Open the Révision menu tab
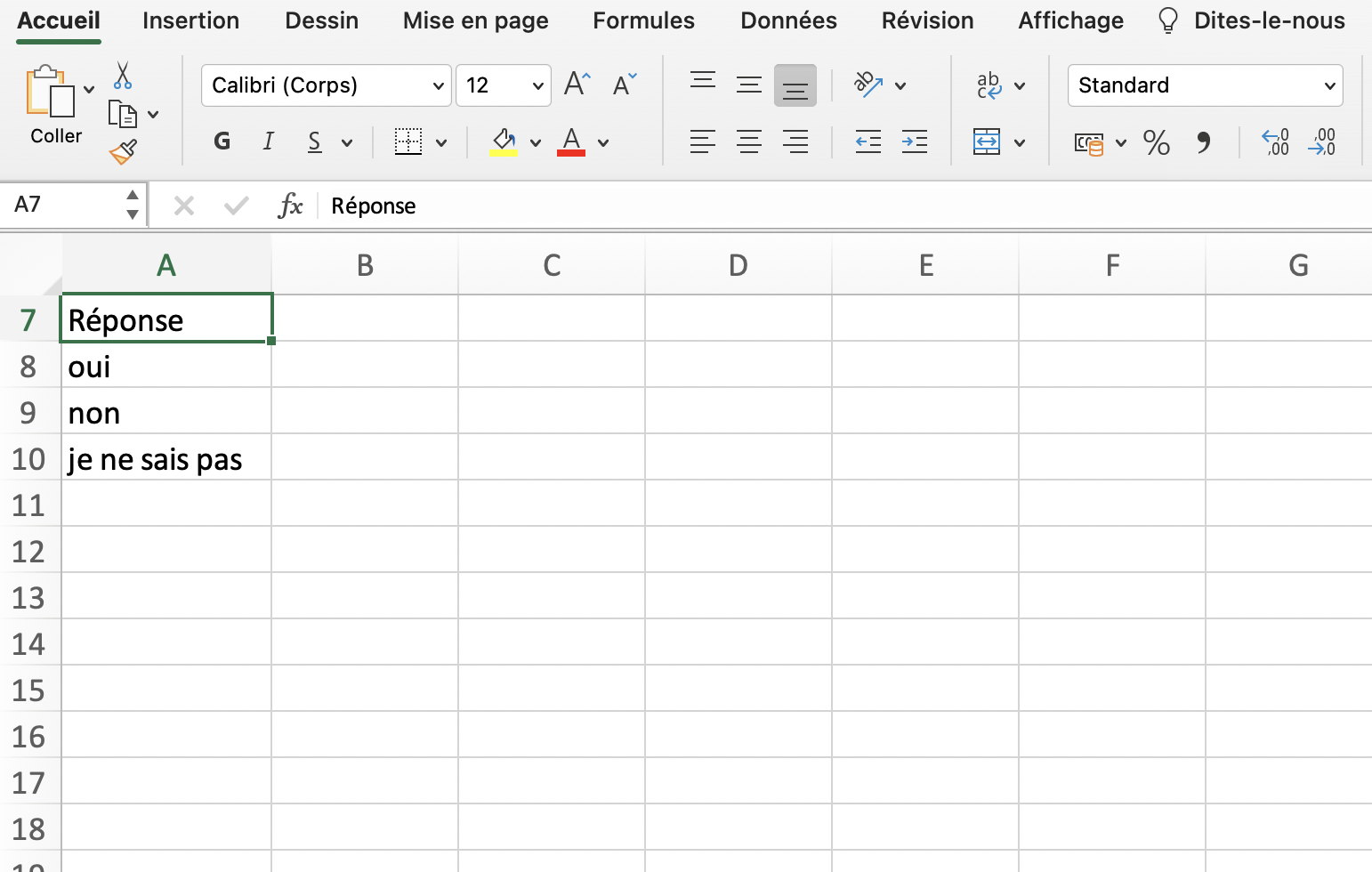The height and width of the screenshot is (872, 1372). [927, 20]
